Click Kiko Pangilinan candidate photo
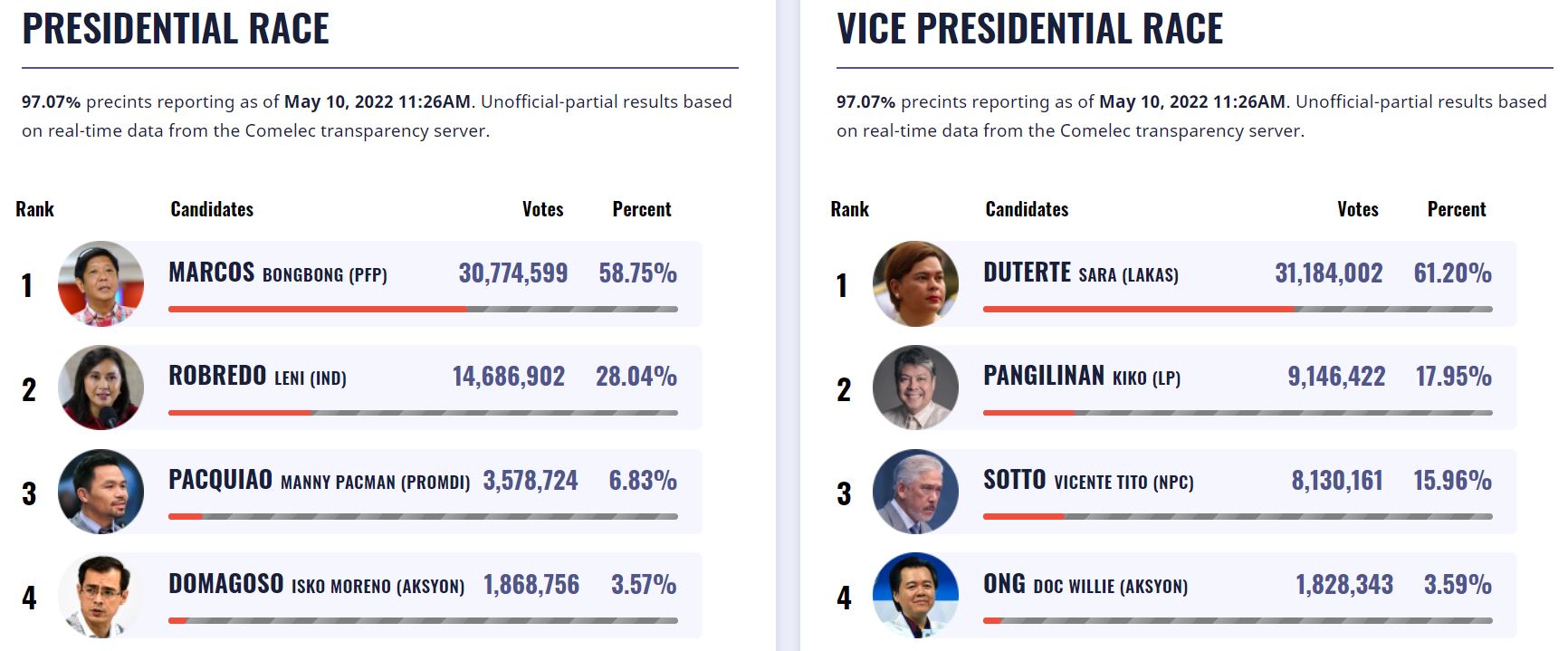This screenshot has width=1568, height=651. (x=915, y=388)
